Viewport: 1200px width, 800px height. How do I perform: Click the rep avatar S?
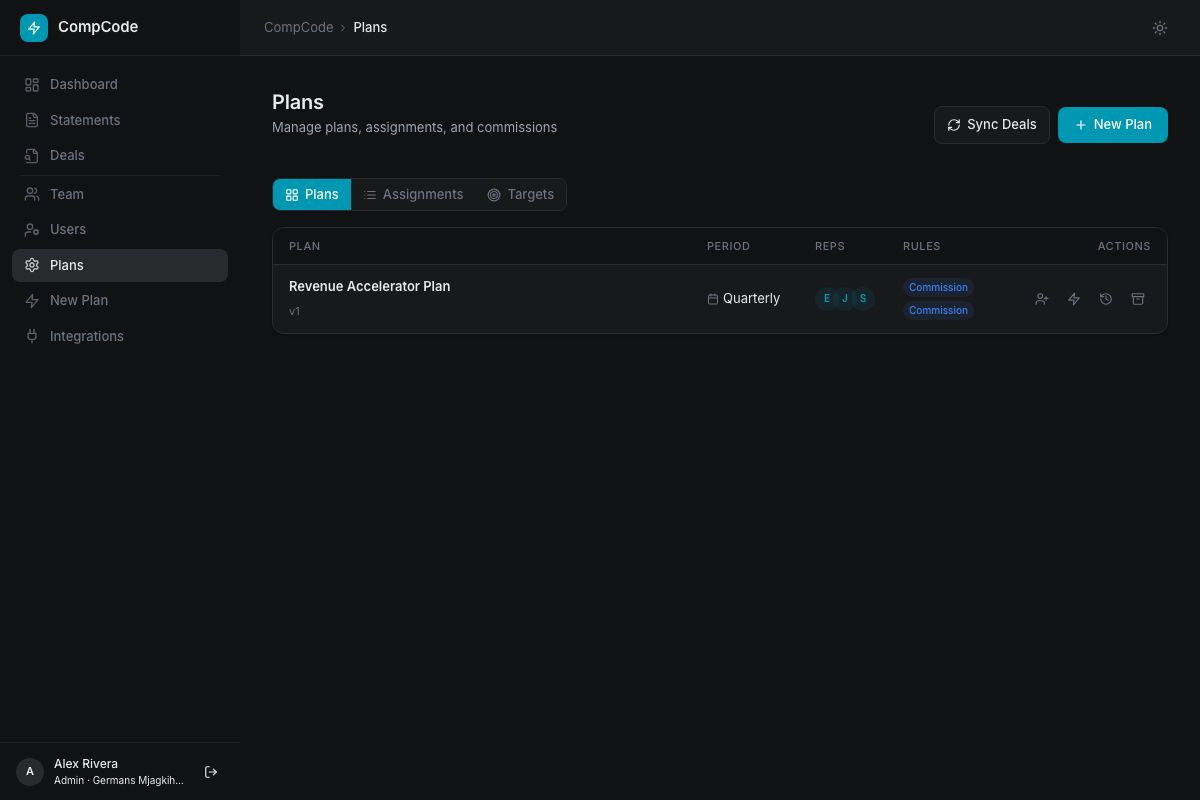(863, 298)
